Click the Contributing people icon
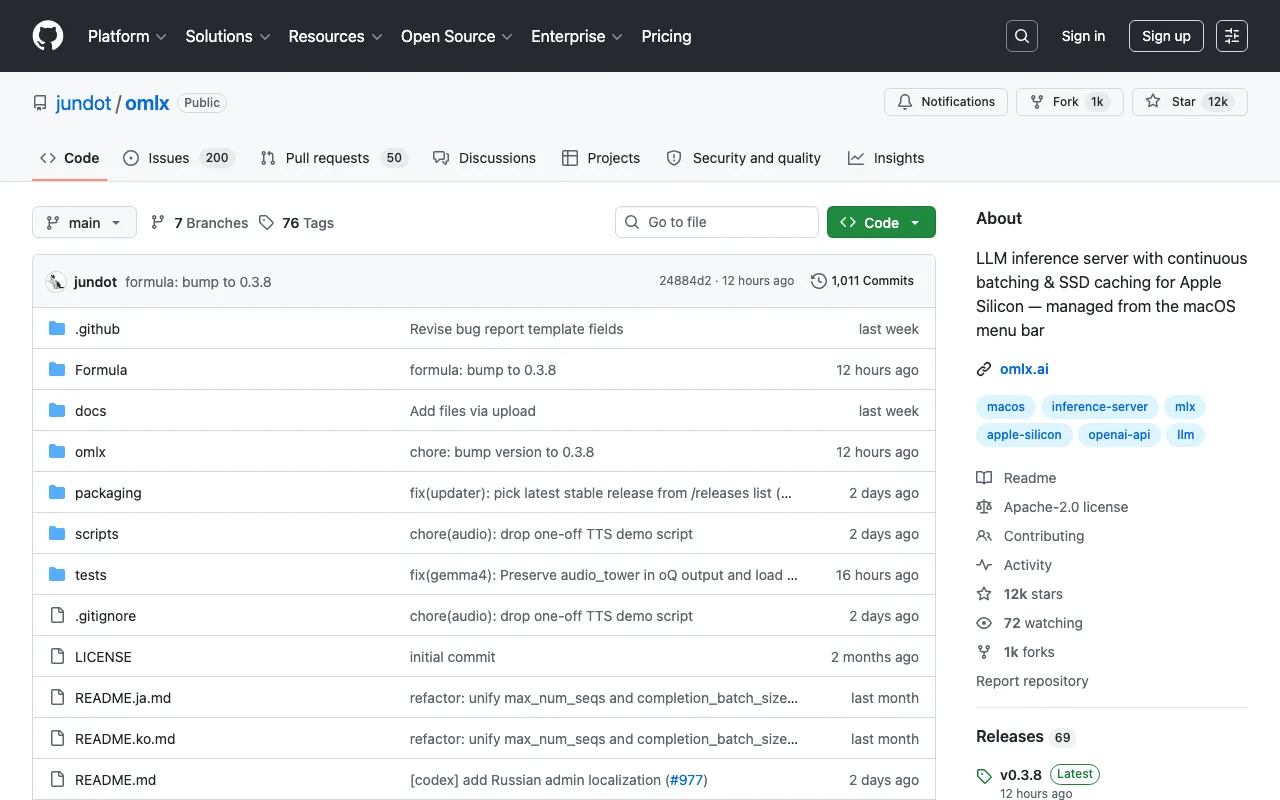Screen dimensions: 1280x800 tap(984, 536)
